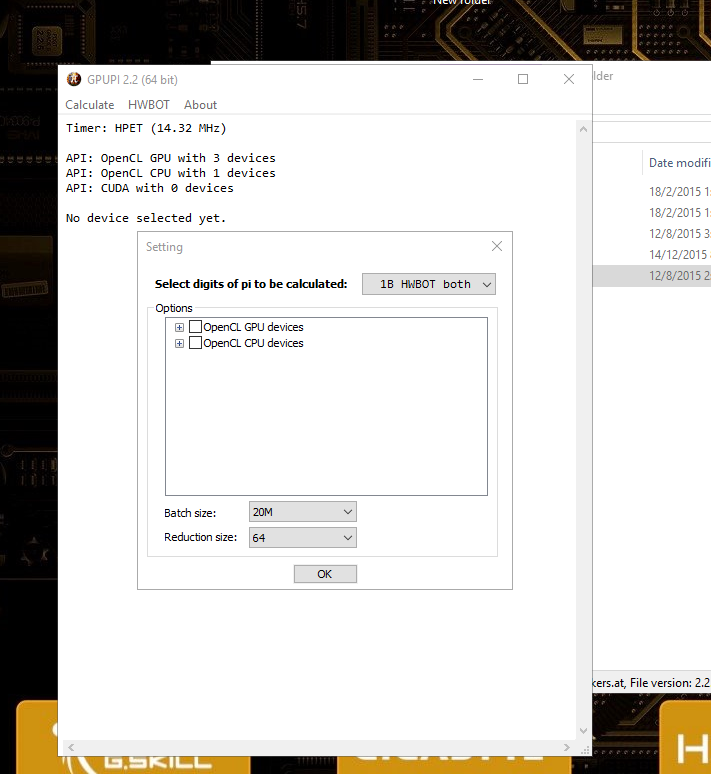The image size is (711, 774).
Task: Click the 'Setting' dialog title text
Action: (164, 247)
